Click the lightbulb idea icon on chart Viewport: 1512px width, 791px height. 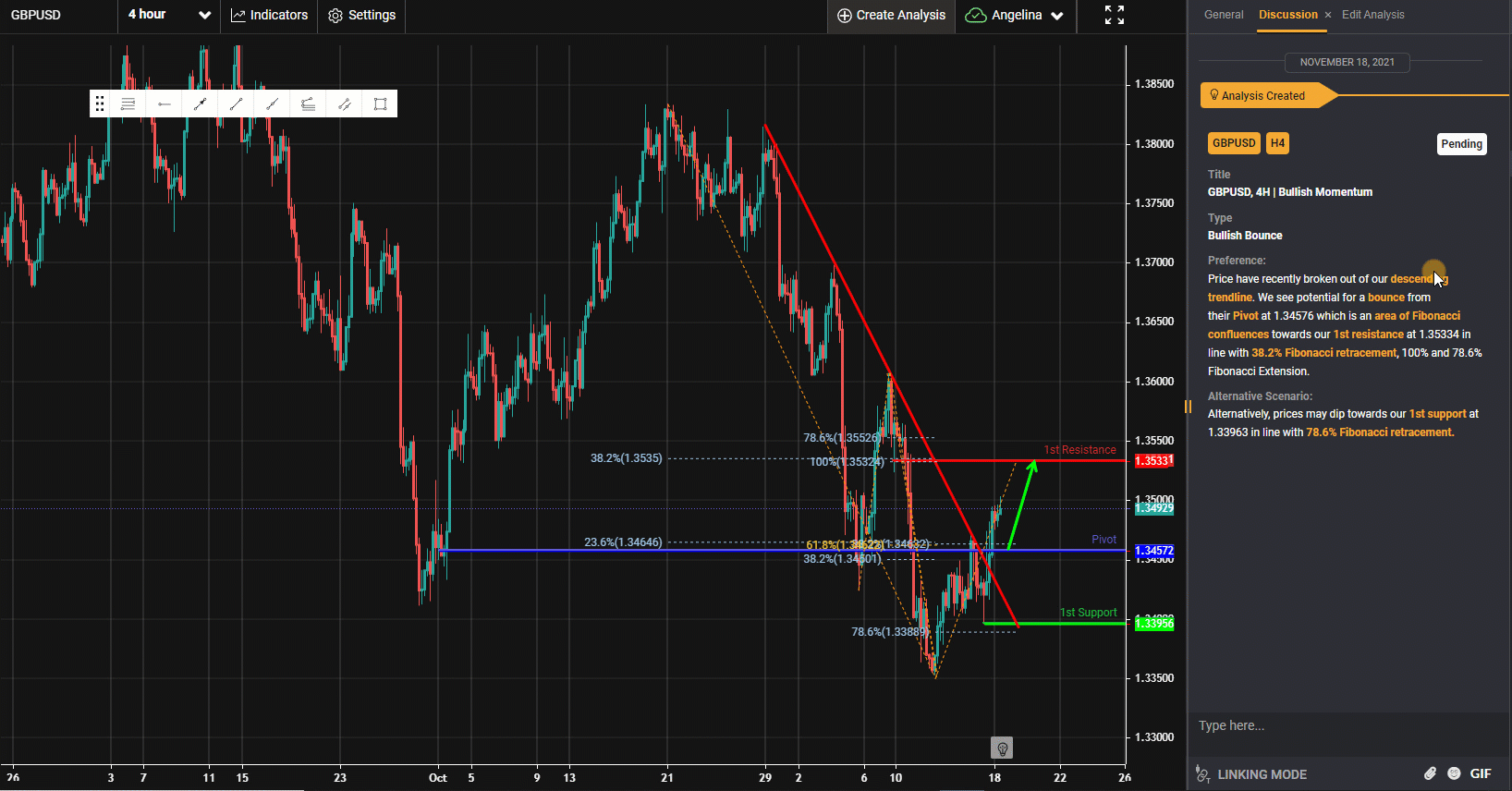[1002, 748]
